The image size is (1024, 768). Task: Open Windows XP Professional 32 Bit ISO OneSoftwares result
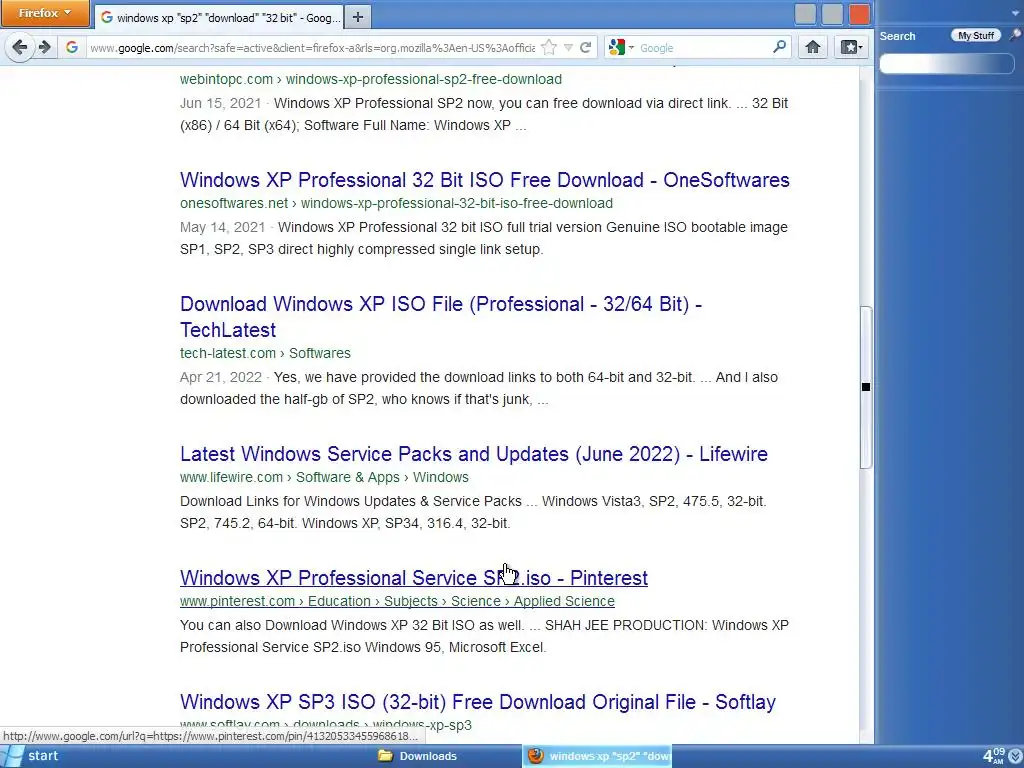[485, 180]
